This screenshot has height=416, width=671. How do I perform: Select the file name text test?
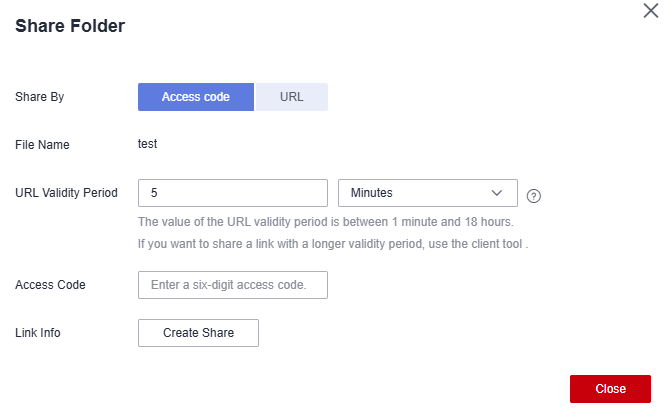pos(147,144)
